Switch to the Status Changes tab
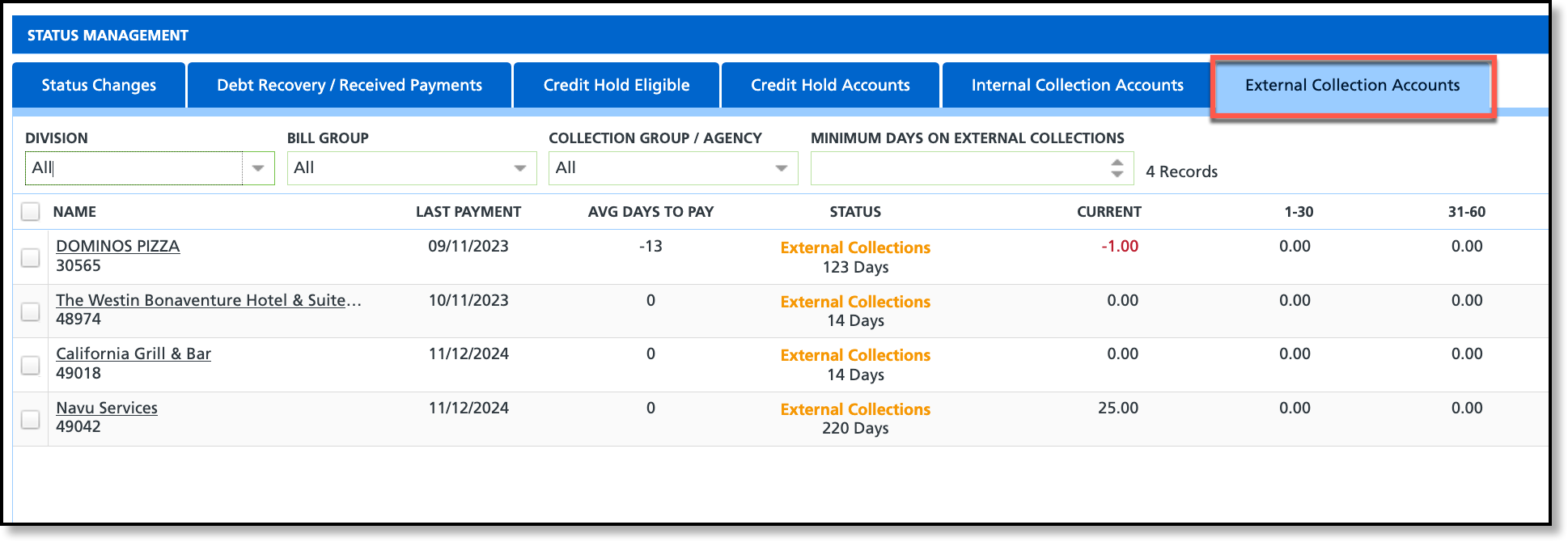 [x=99, y=85]
